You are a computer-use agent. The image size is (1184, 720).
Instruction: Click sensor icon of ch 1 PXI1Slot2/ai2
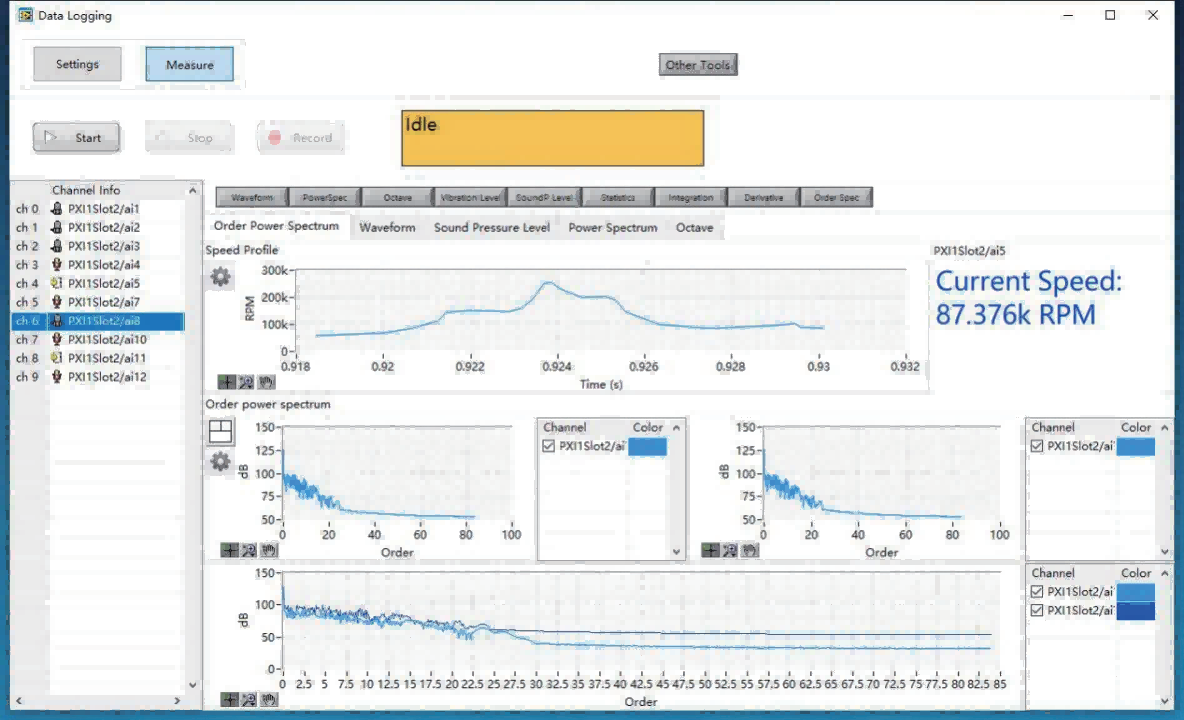57,227
